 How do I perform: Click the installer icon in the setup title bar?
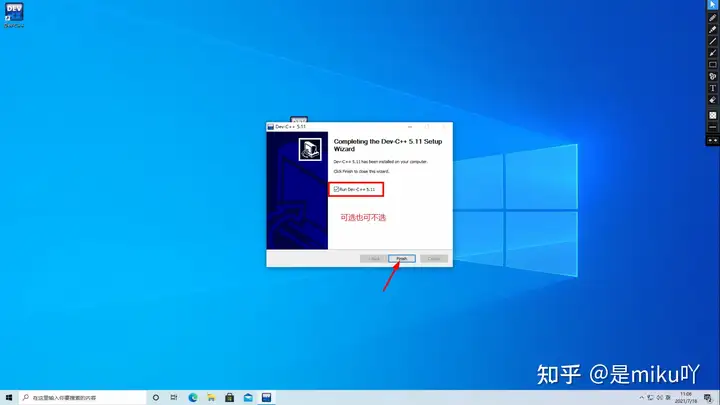coord(270,127)
